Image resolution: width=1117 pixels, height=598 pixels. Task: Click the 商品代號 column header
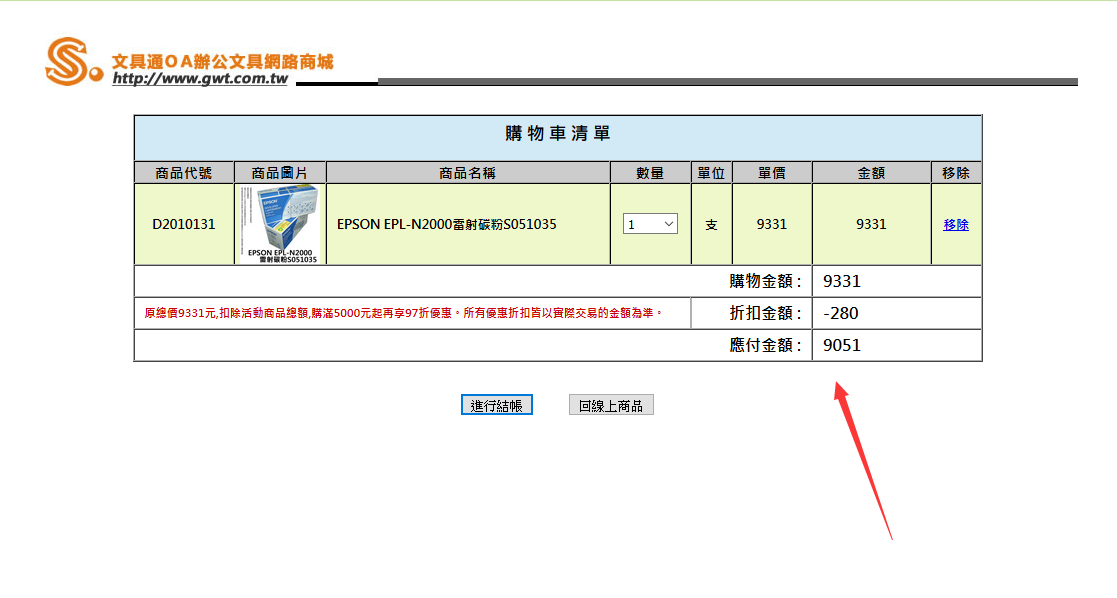coord(184,173)
